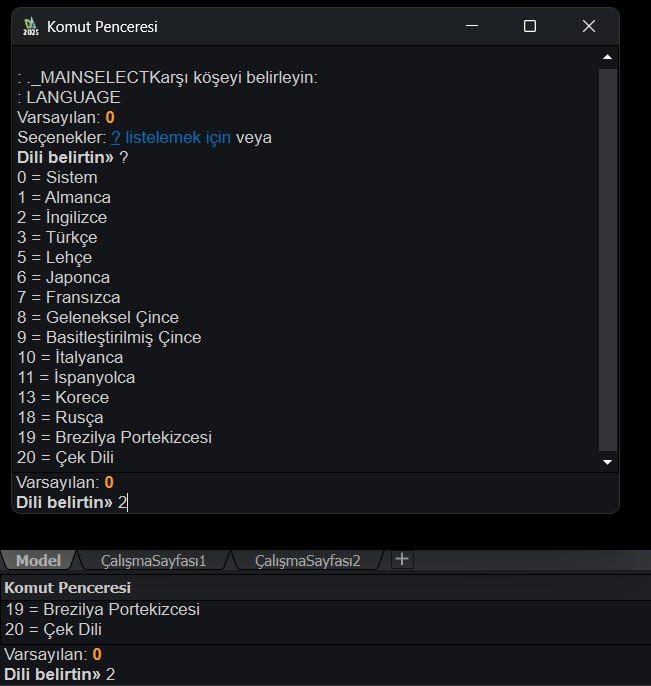
Task: Focus the floating window's Dili belirtin input
Action: tap(300, 502)
